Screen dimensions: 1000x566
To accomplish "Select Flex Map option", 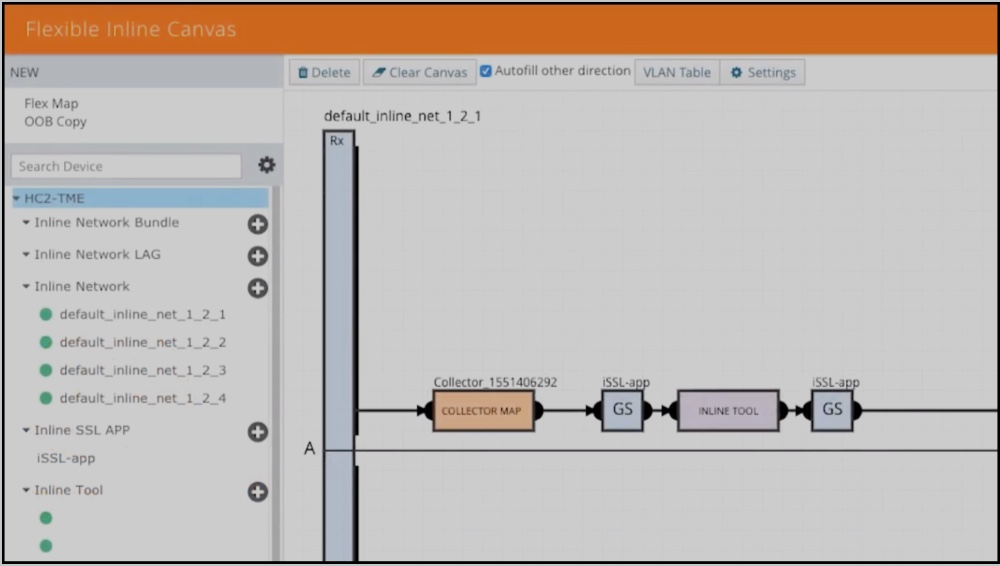I will pyautogui.click(x=51, y=103).
